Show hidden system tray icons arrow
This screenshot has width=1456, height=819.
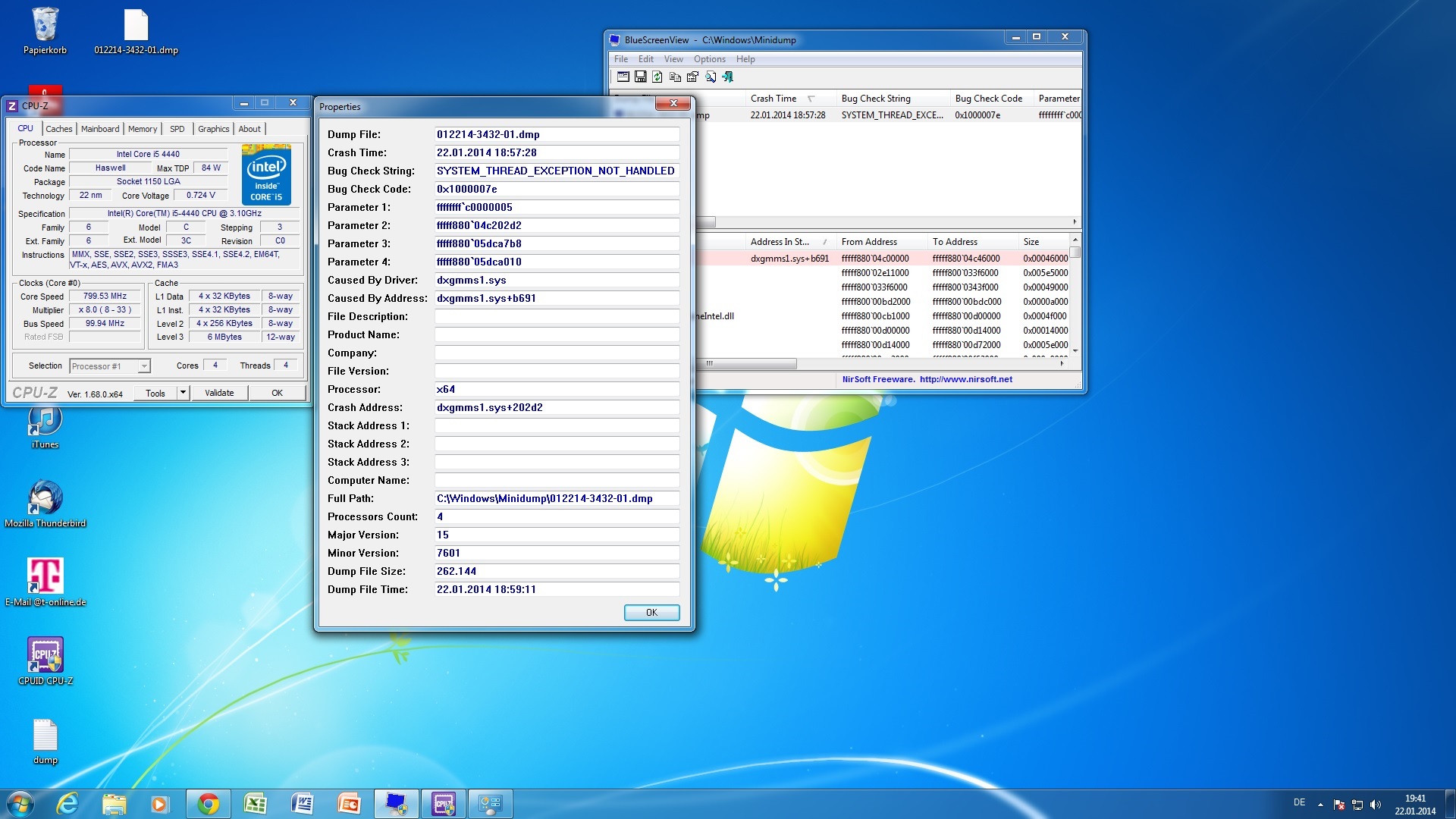point(1320,804)
